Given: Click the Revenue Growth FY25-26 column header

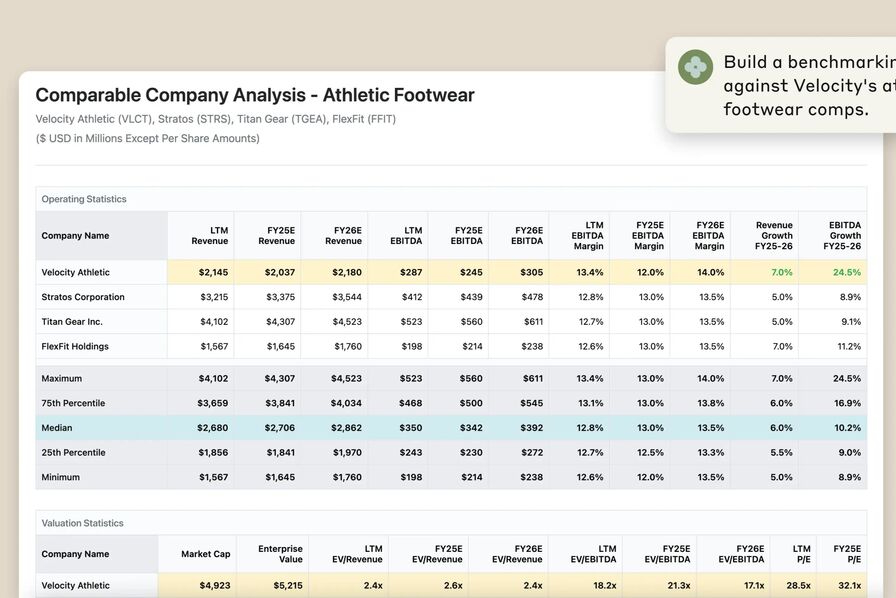Looking at the screenshot, I should pyautogui.click(x=773, y=235).
